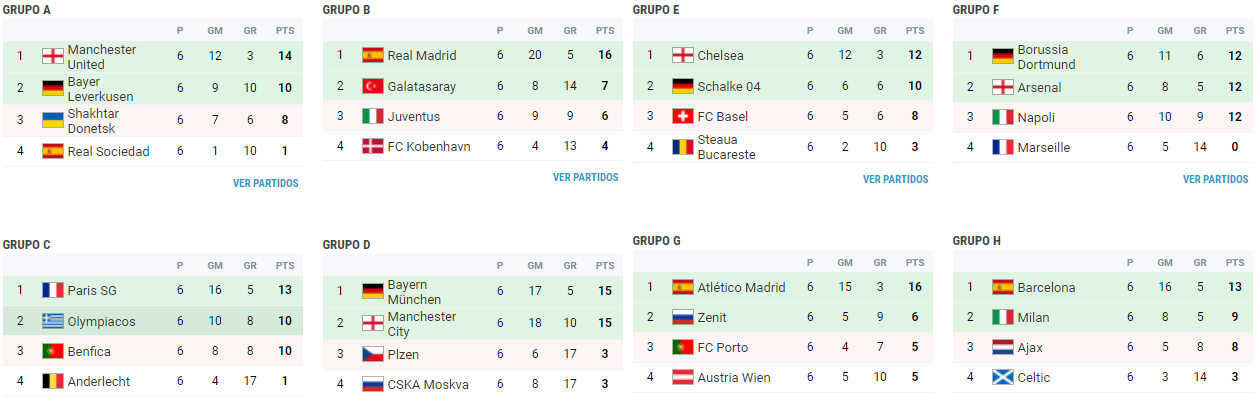The height and width of the screenshot is (399, 1259).
Task: Click the England flag next to Manchester United
Action: [53, 56]
